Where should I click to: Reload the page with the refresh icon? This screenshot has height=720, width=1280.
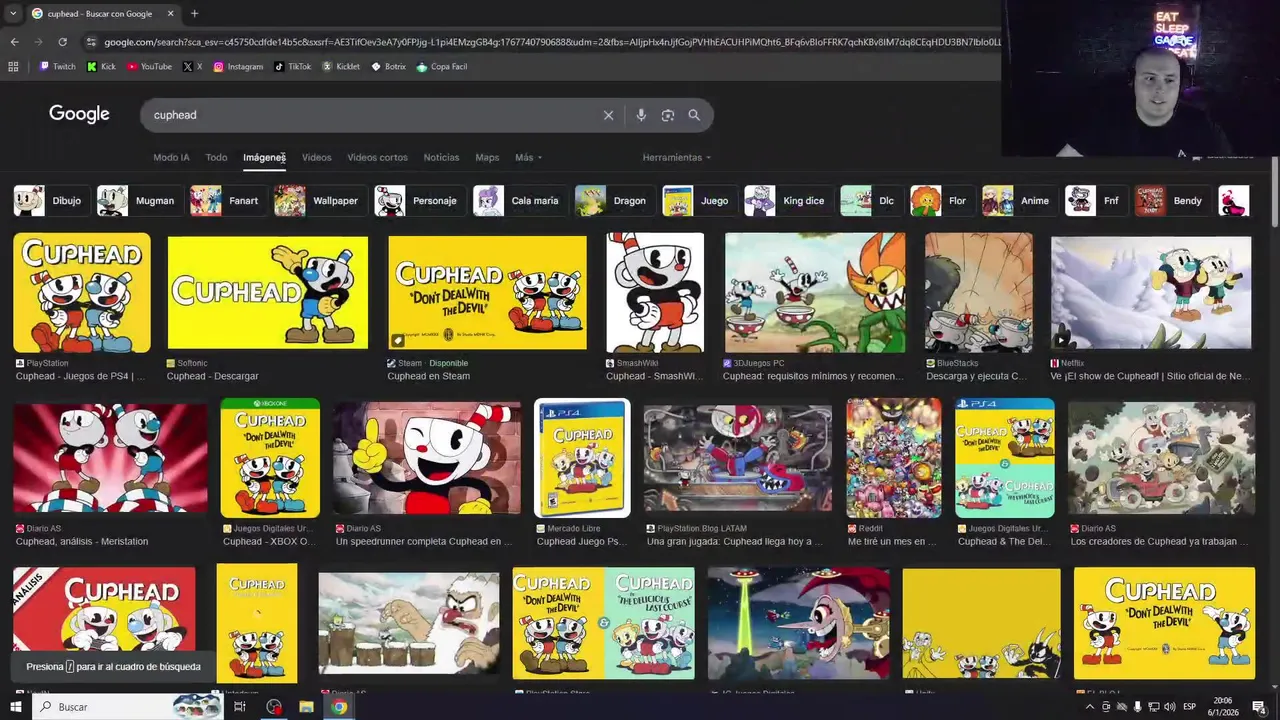(62, 42)
